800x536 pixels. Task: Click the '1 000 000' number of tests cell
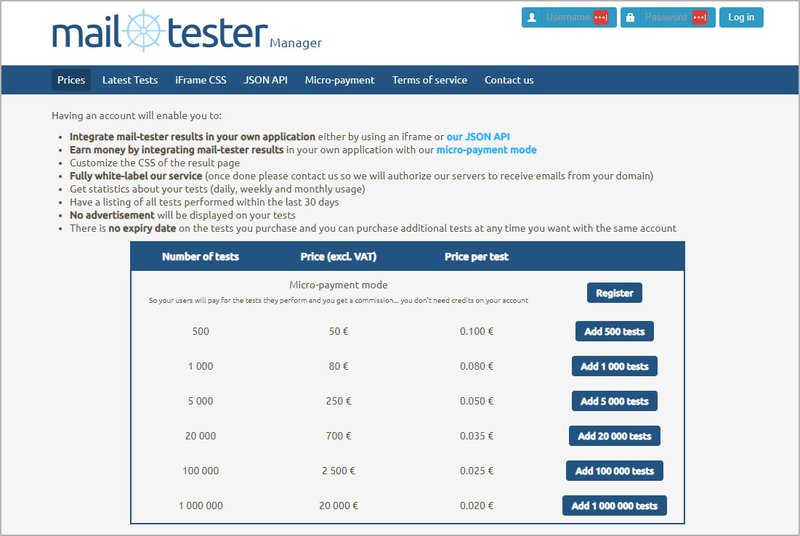(x=201, y=506)
